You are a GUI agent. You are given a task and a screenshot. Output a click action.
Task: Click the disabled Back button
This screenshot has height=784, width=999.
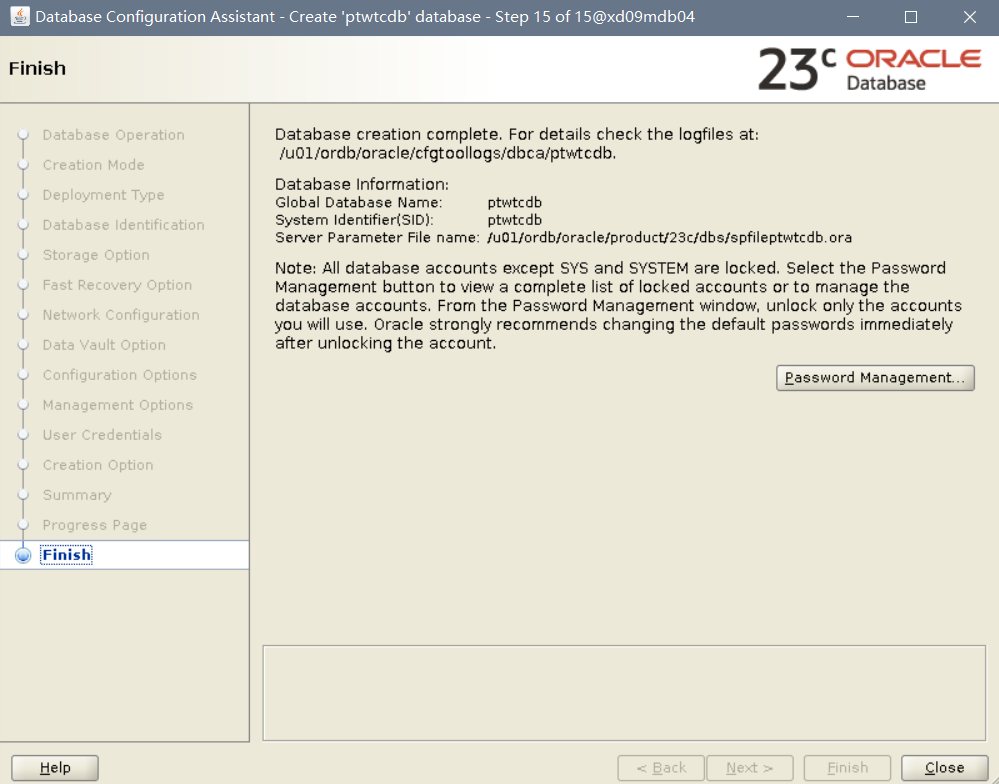[x=661, y=767]
